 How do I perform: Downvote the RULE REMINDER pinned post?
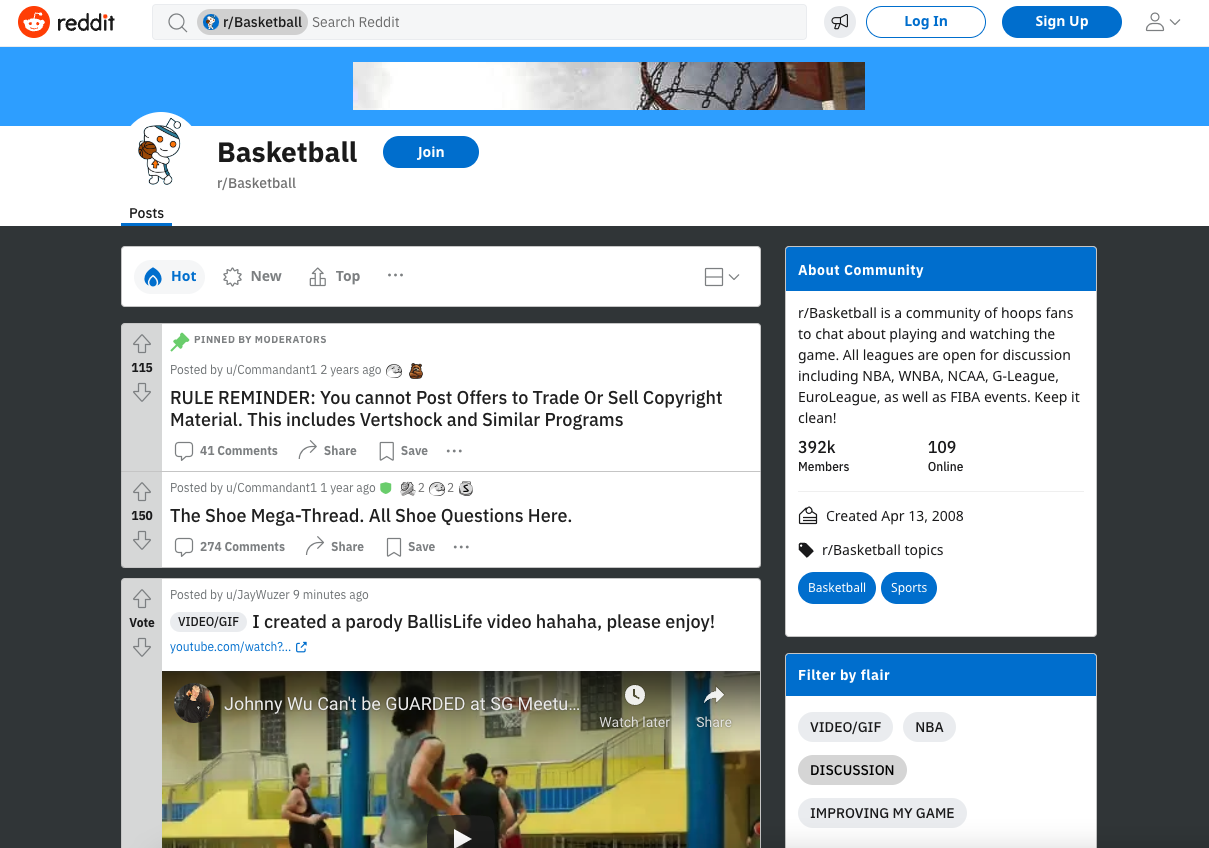(x=142, y=392)
